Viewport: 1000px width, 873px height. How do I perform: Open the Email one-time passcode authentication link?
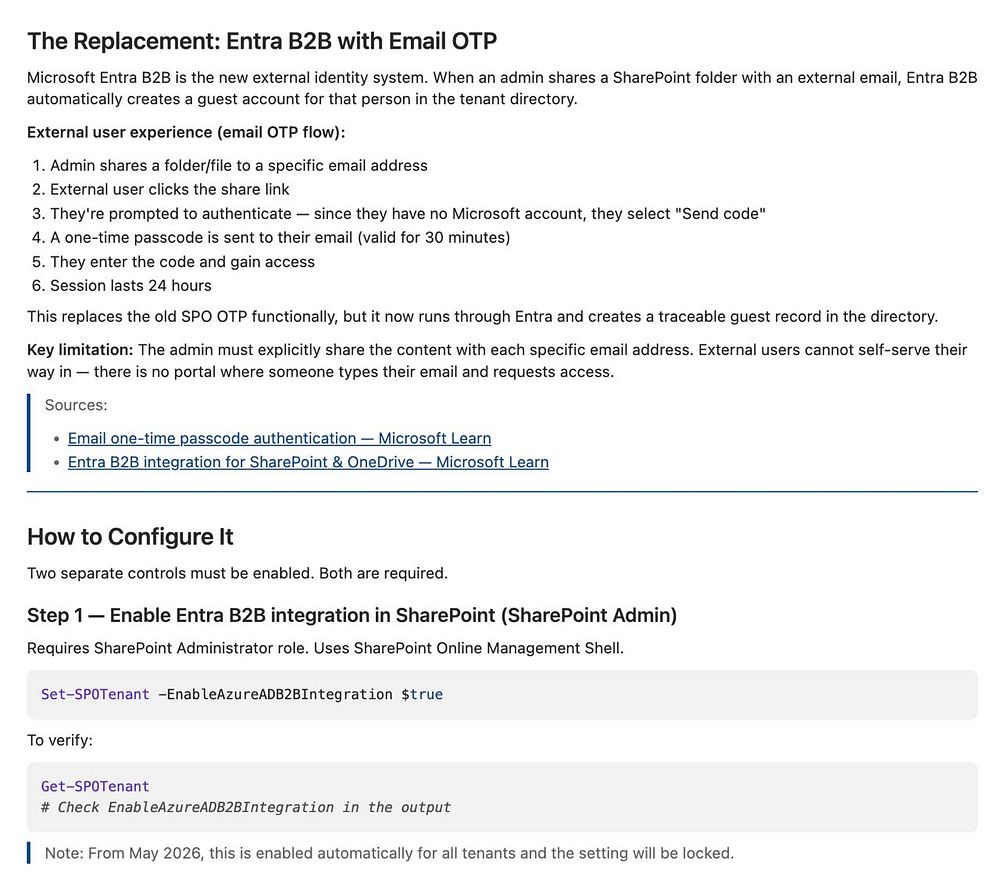coord(279,438)
